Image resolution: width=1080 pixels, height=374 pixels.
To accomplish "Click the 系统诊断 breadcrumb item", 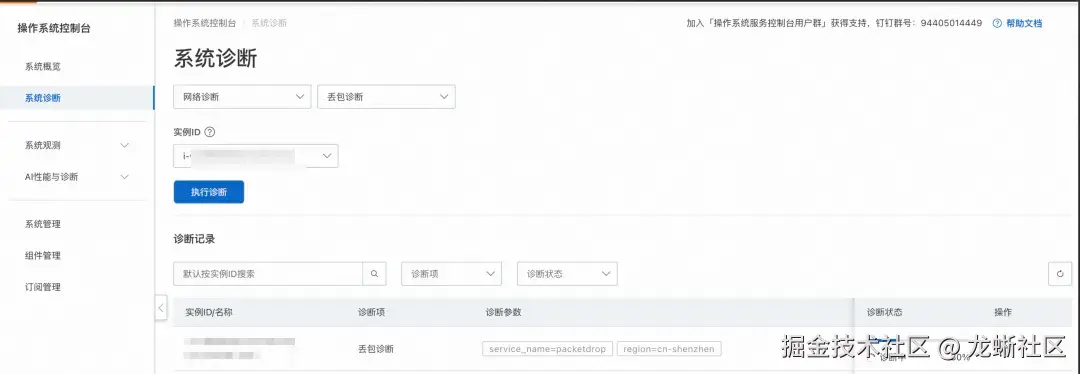I will (269, 23).
